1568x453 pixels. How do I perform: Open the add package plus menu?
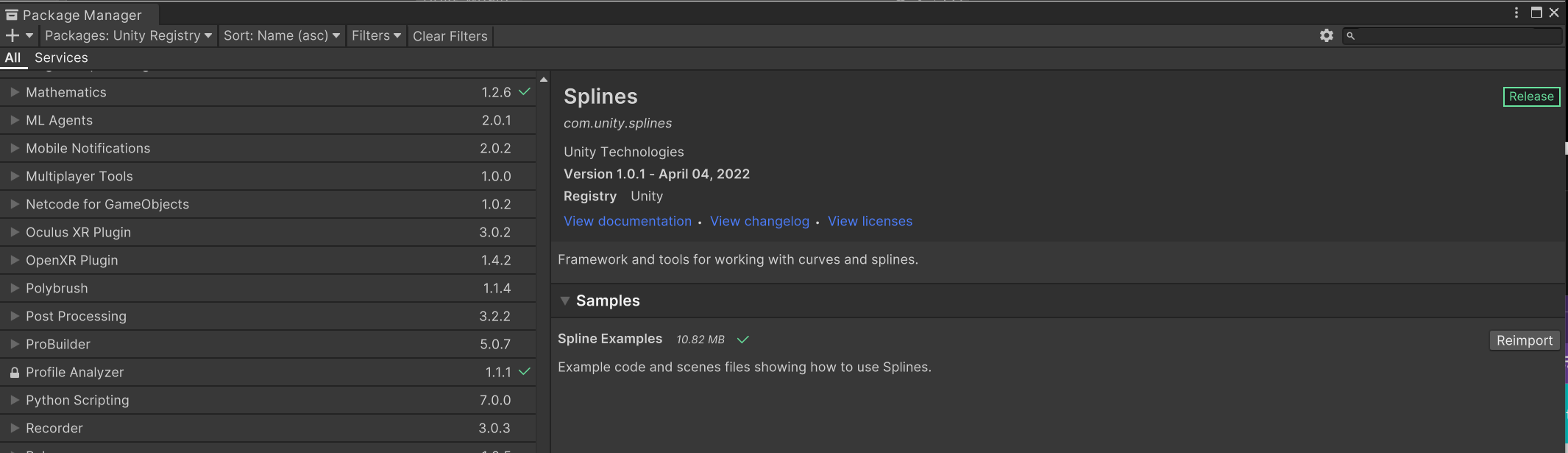19,35
